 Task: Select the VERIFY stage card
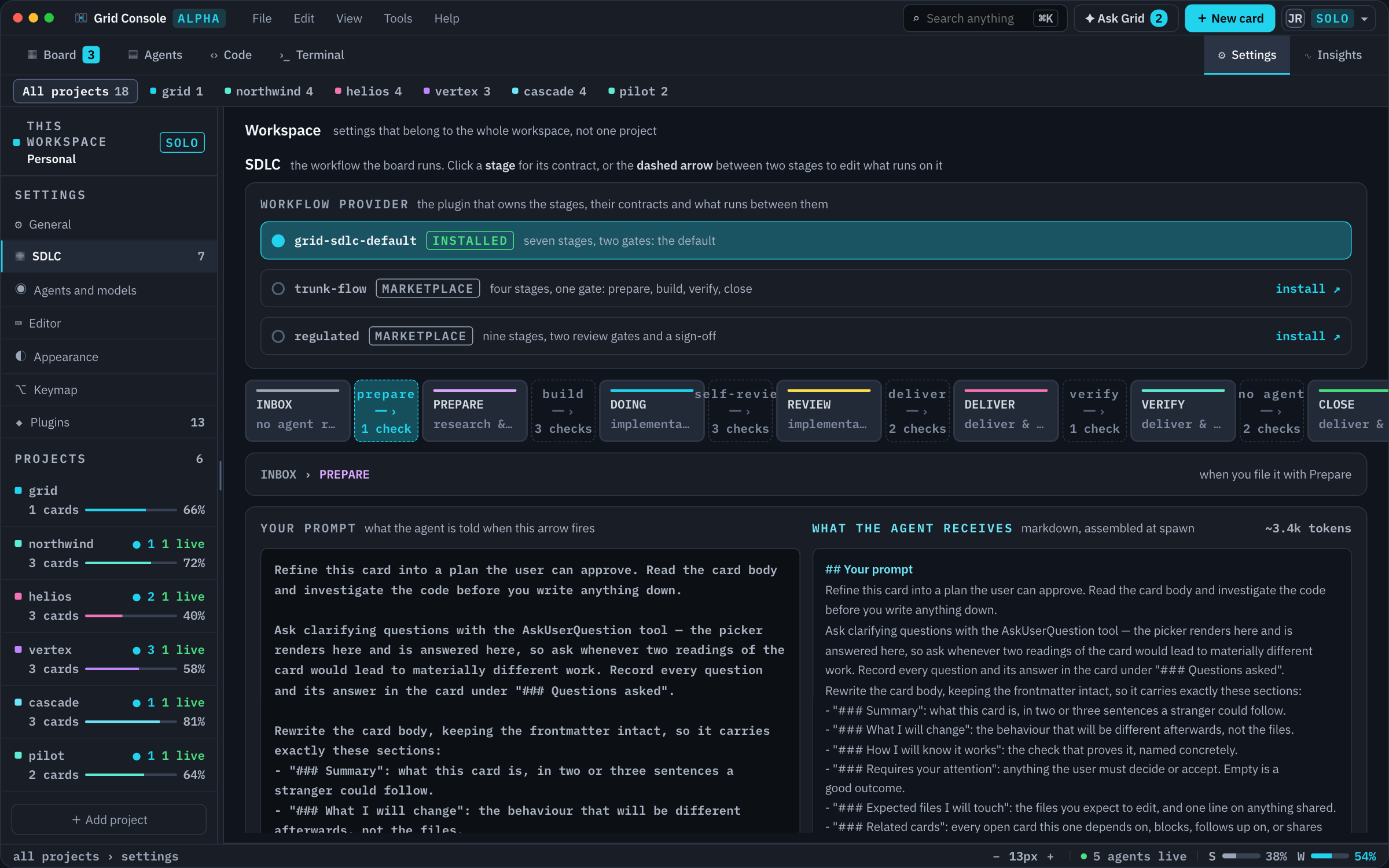(1183, 411)
